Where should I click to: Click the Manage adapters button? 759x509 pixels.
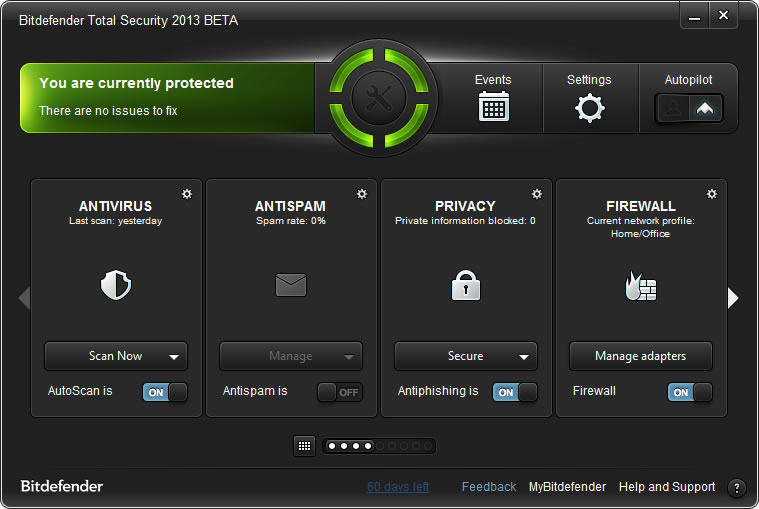pyautogui.click(x=641, y=356)
